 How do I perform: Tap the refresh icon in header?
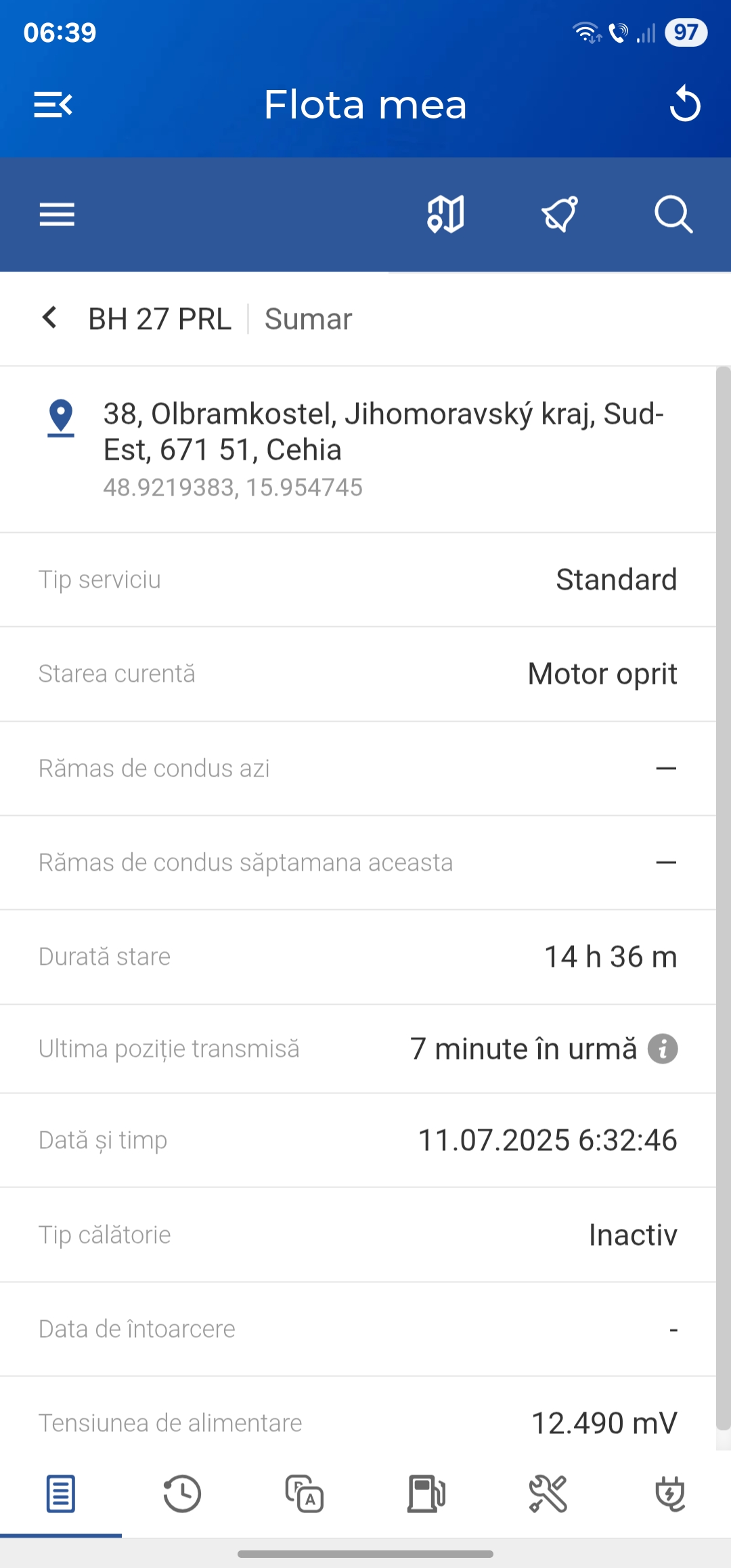[684, 104]
